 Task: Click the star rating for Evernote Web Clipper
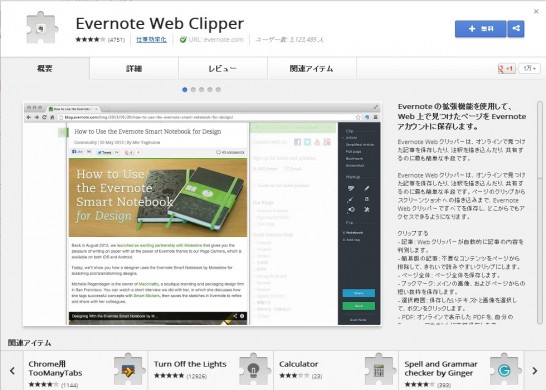[90, 40]
